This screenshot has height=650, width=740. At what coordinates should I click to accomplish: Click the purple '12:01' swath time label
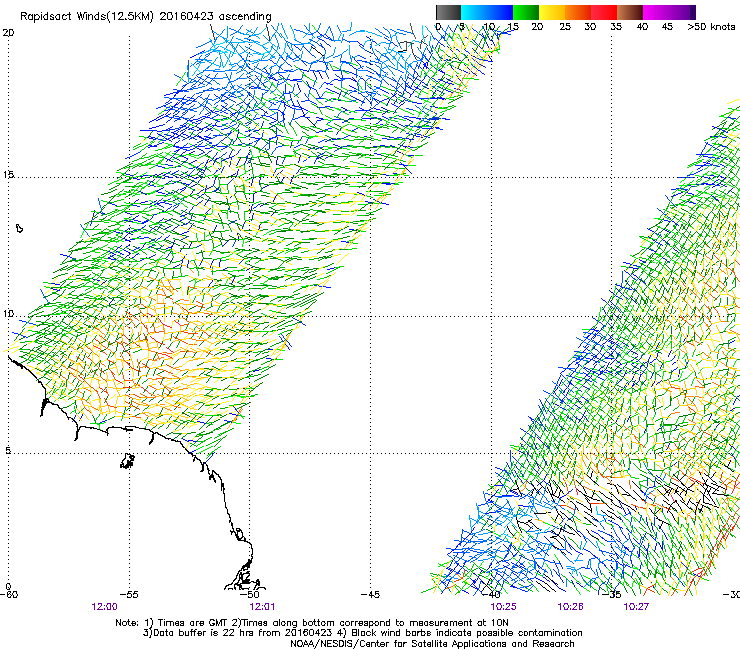[x=262, y=607]
